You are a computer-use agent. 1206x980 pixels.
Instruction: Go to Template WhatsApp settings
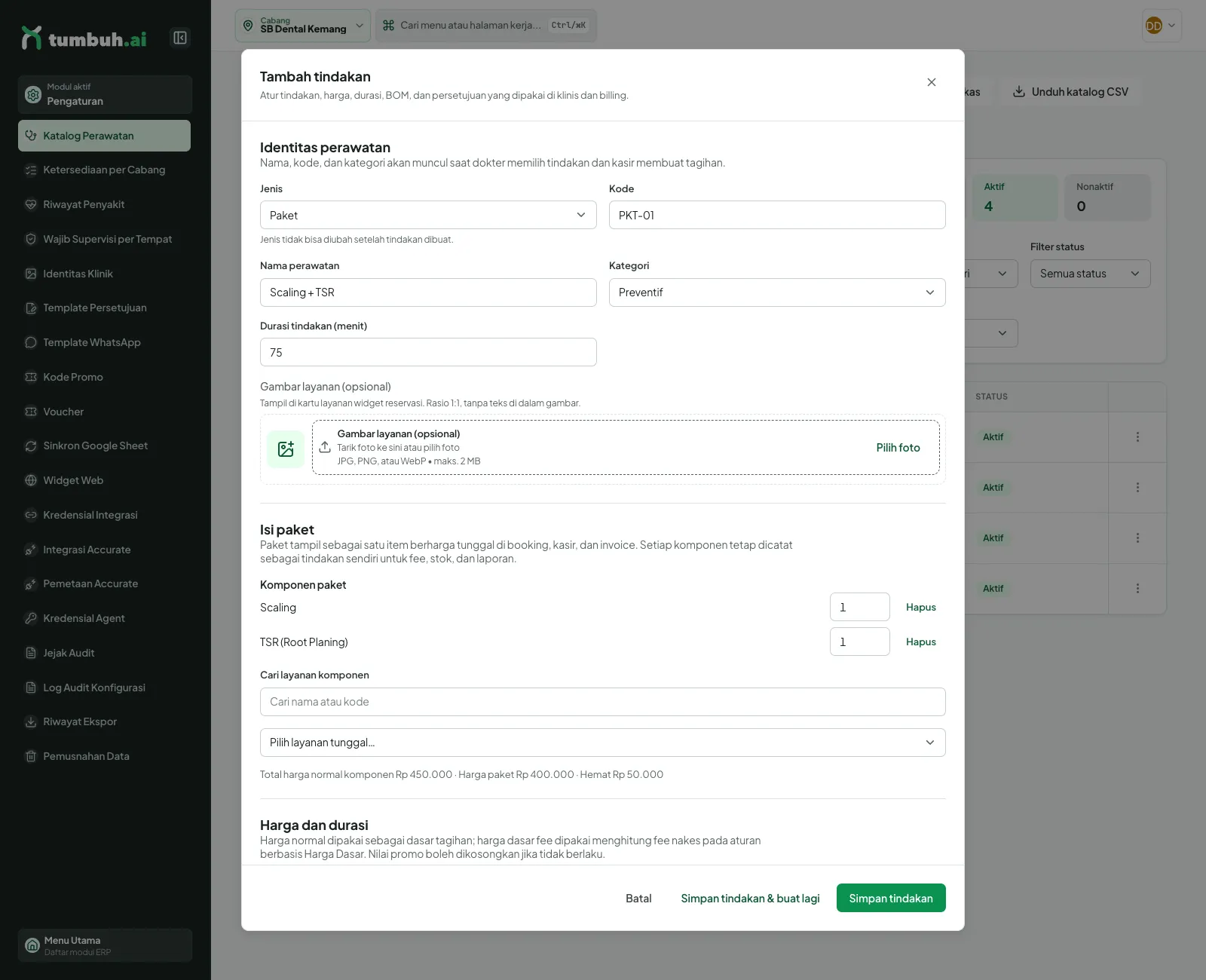[x=104, y=342]
